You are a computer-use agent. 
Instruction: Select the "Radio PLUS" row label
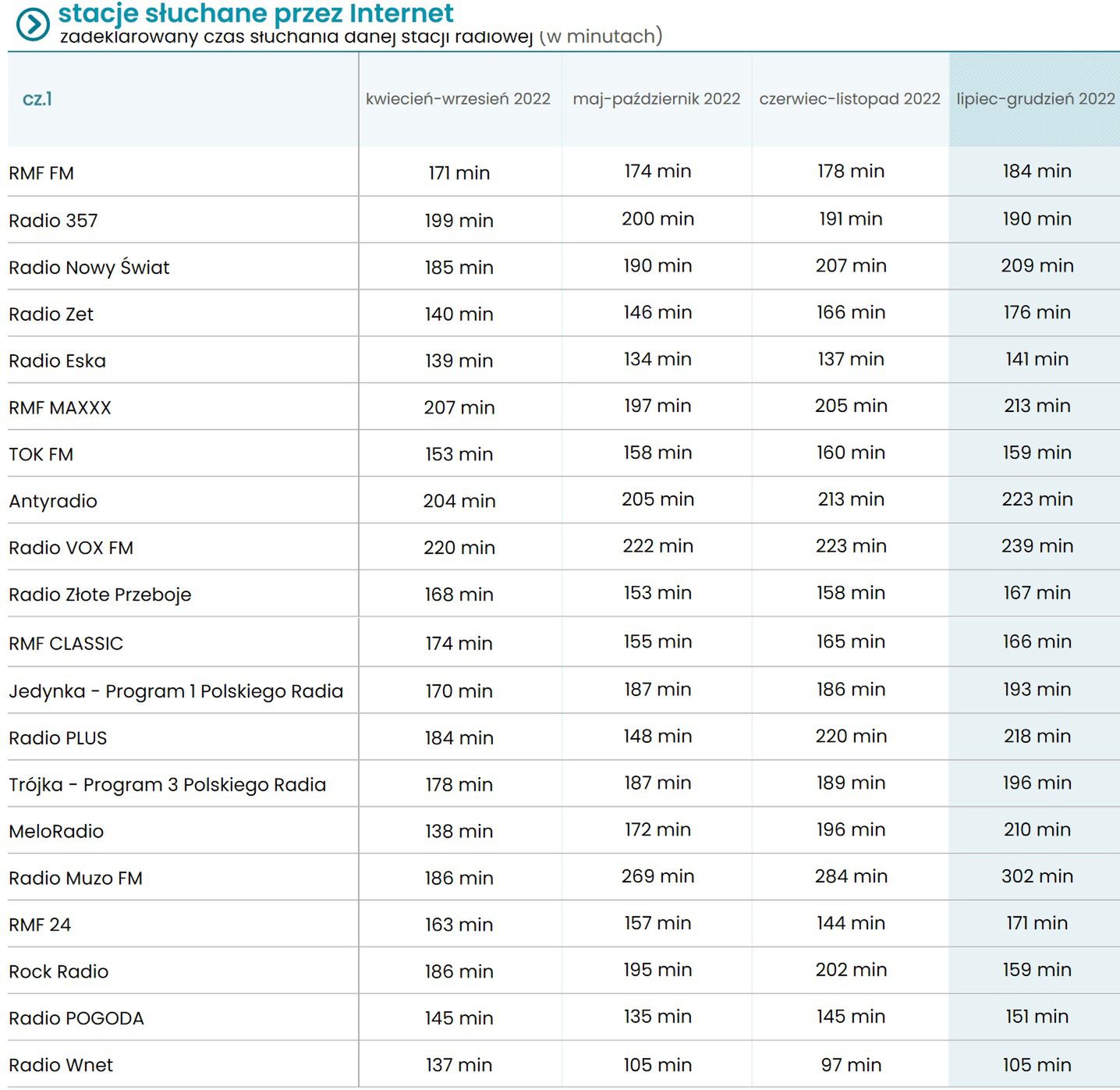click(x=58, y=738)
